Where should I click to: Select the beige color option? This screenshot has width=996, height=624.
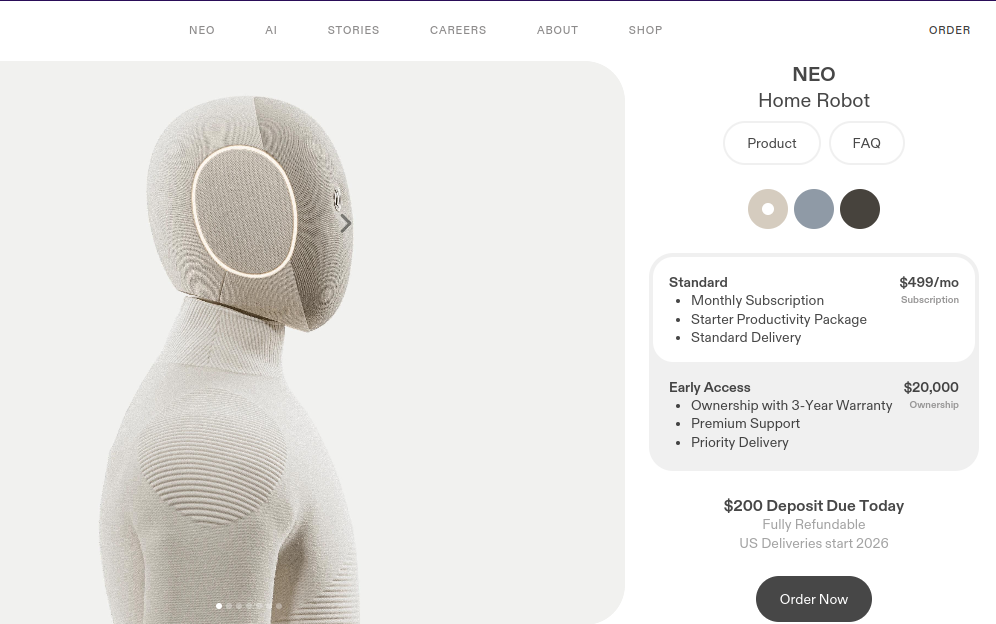(x=768, y=209)
